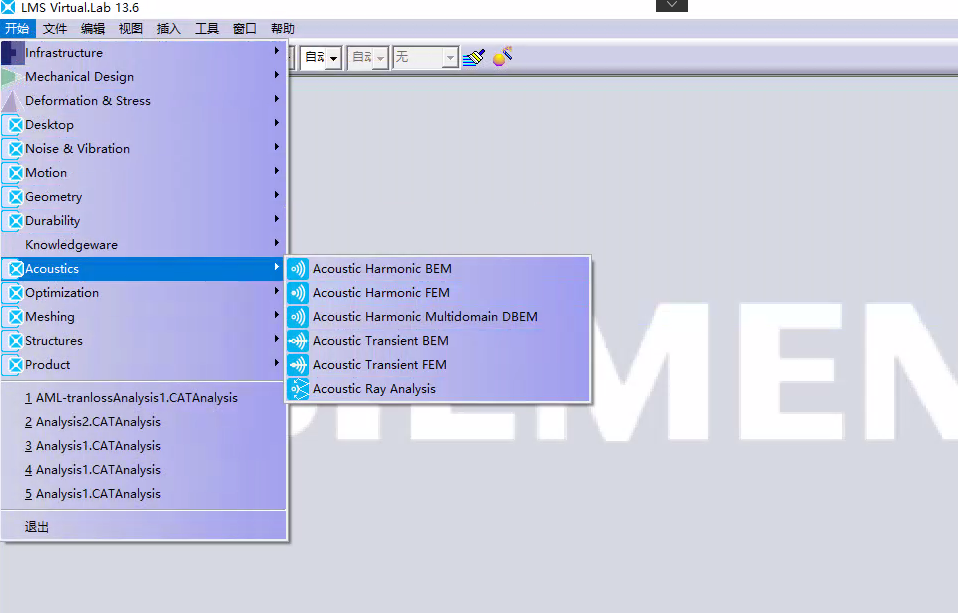Viewport: 958px width, 613px height.
Task: Click the Desktop workbench icon
Action: pyautogui.click(x=13, y=125)
